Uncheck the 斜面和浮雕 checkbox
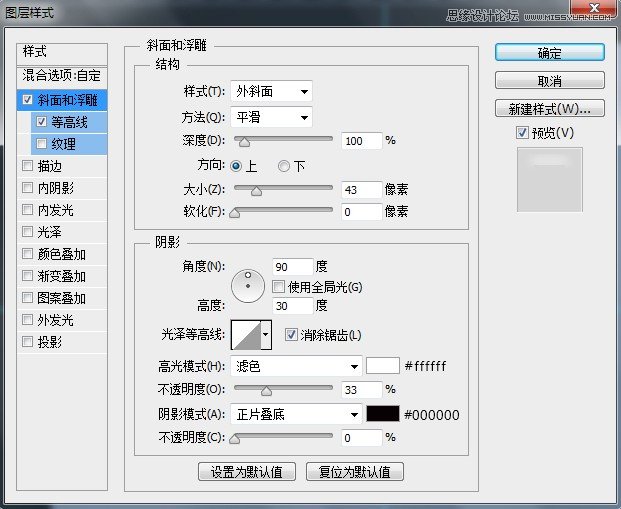The height and width of the screenshot is (509, 621). click(27, 99)
